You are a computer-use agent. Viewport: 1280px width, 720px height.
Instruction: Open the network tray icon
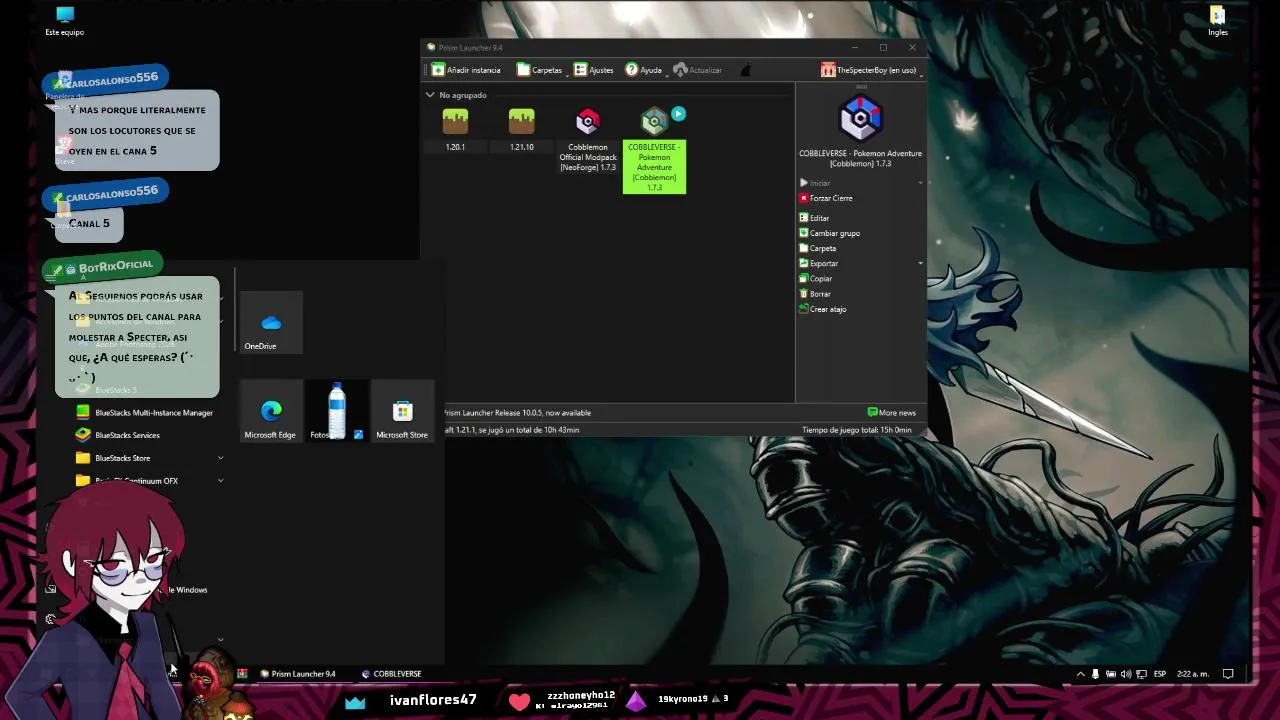(x=1141, y=674)
